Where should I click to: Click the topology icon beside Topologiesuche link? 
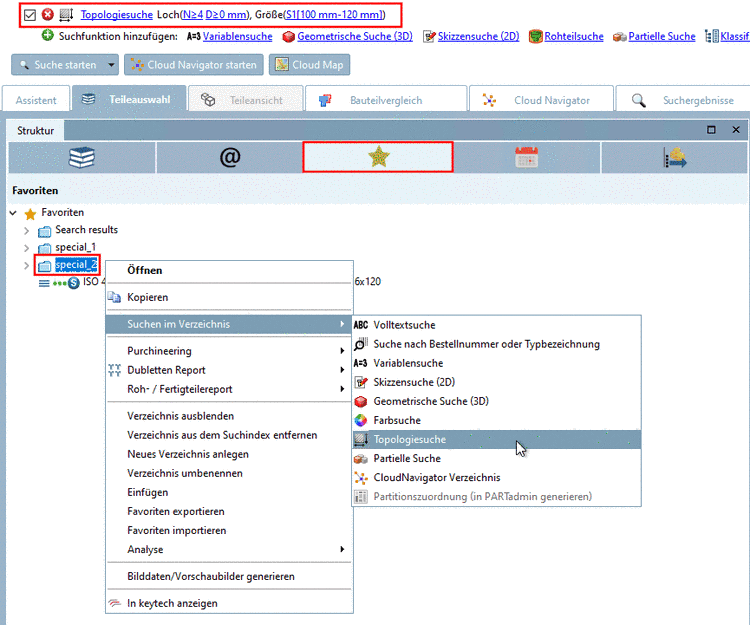coord(66,15)
